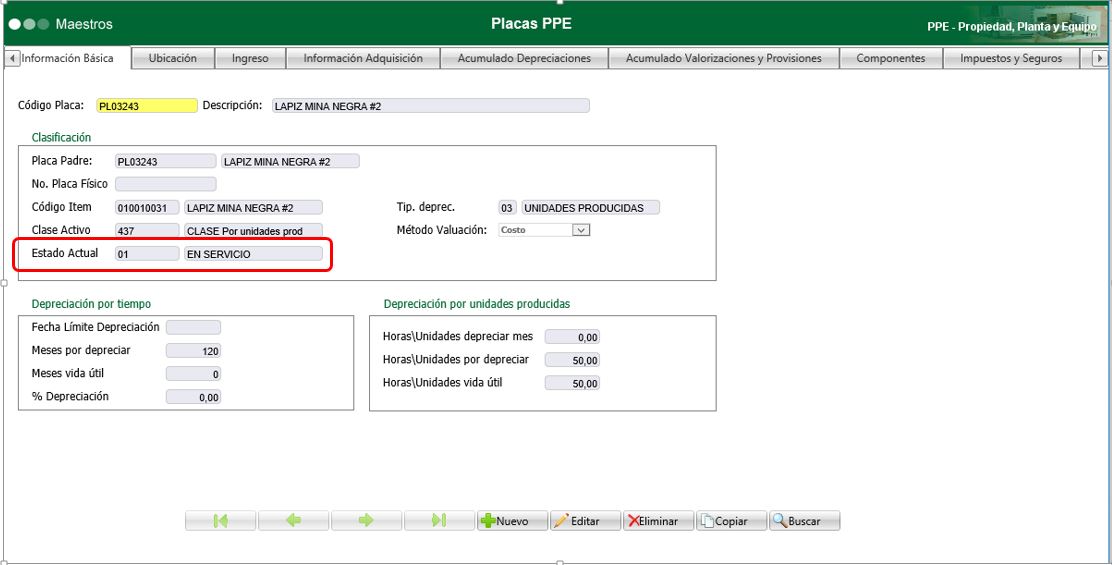Switch to the Componentes tab

pyautogui.click(x=891, y=58)
